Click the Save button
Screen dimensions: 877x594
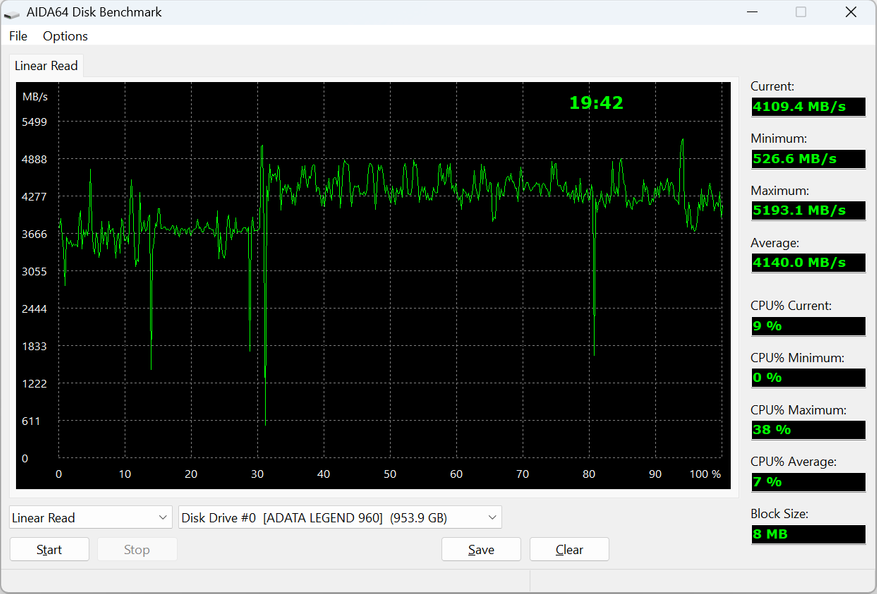pos(481,549)
